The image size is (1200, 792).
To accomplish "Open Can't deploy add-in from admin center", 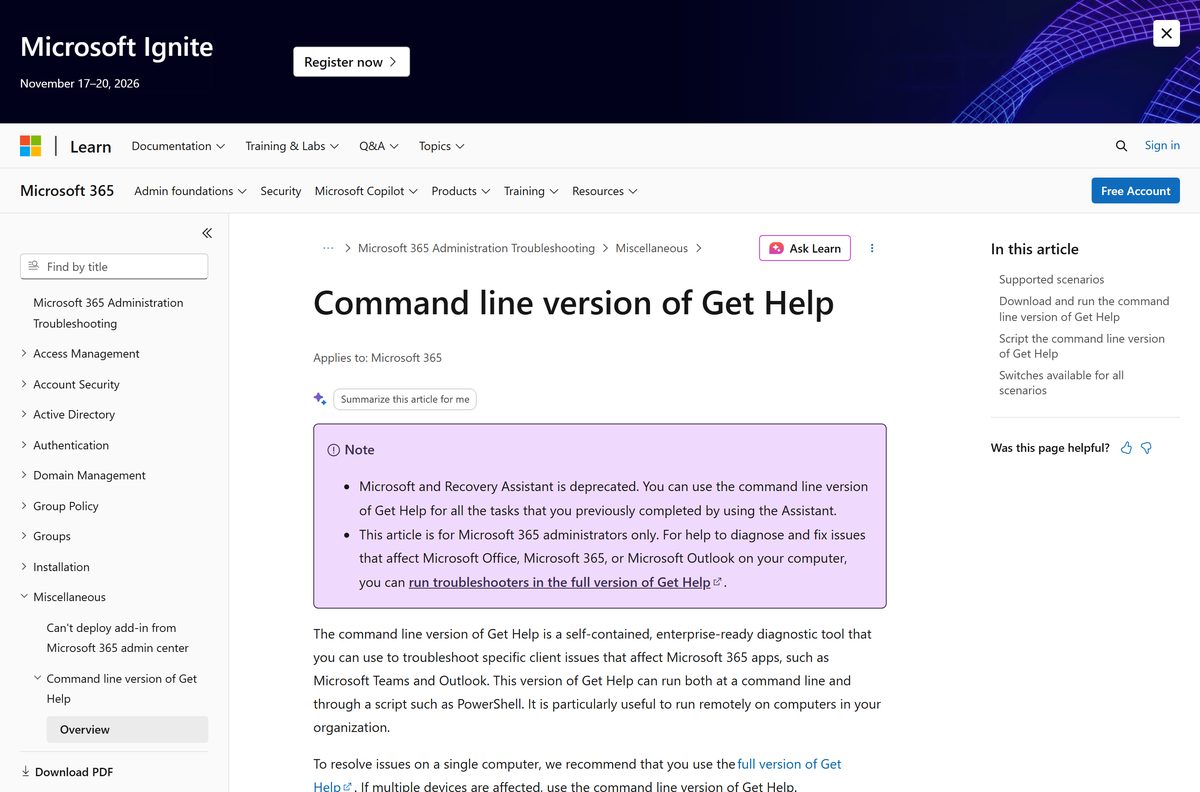I will click(118, 637).
